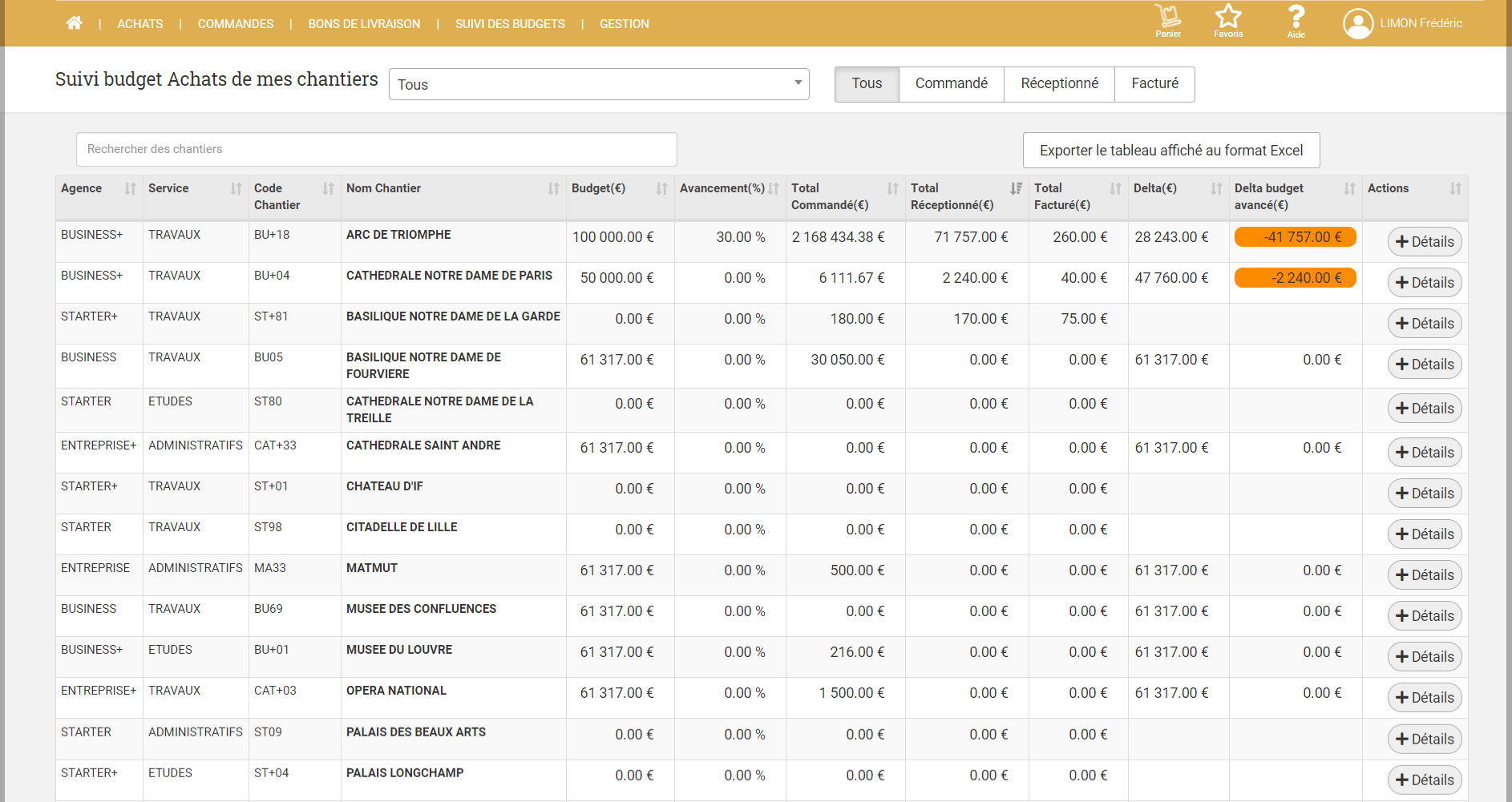Sort by Code Chantier column arrows

click(x=328, y=188)
